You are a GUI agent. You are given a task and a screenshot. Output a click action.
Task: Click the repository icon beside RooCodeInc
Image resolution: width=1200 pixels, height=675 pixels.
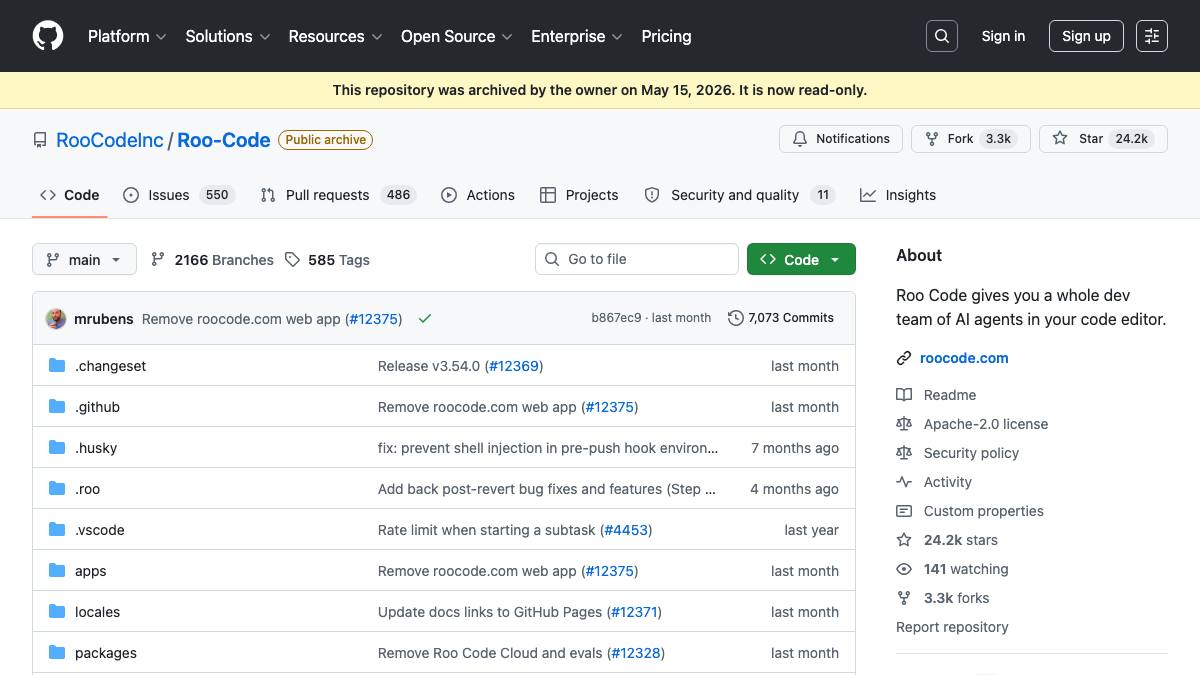40,140
